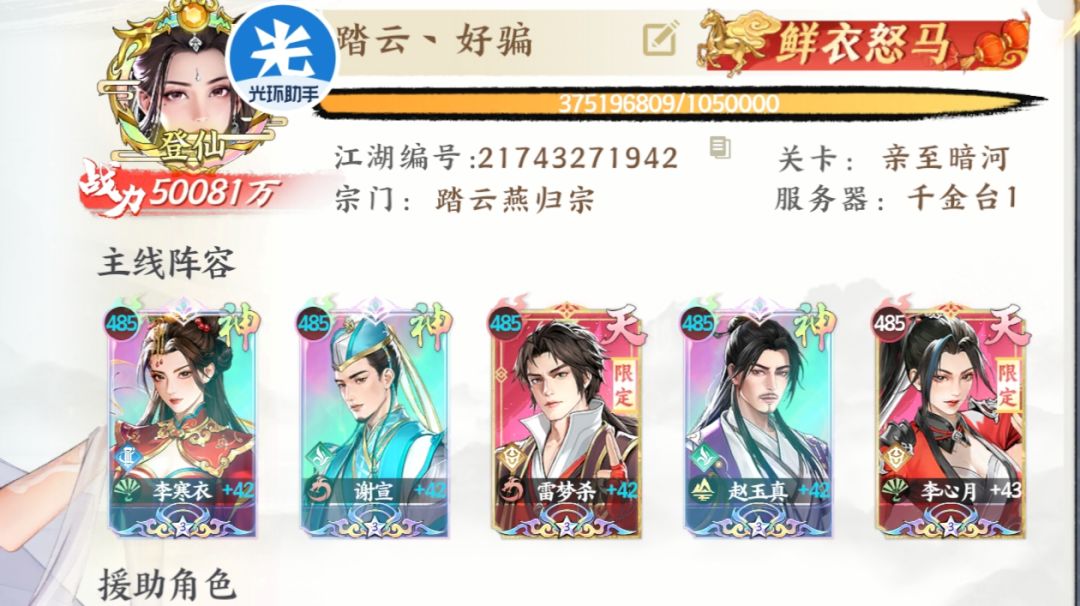Open the 李心月 character card
The height and width of the screenshot is (606, 1080).
[x=951, y=418]
